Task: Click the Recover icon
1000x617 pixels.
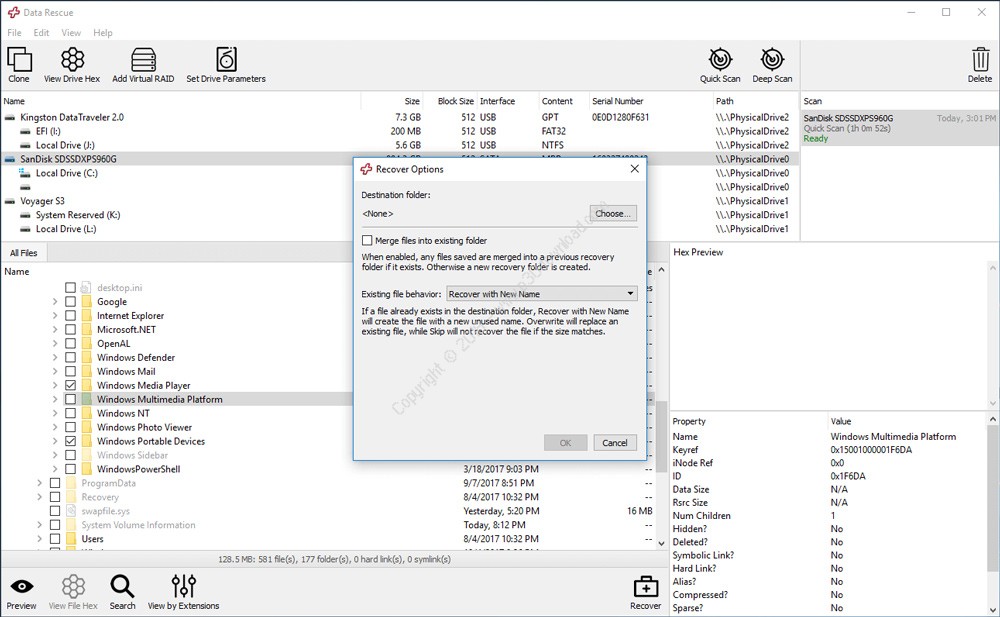Action: [x=645, y=586]
